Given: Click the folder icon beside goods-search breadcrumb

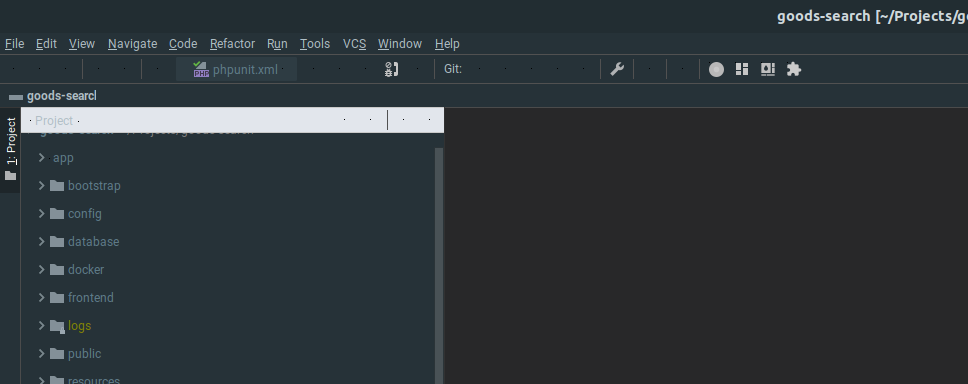Looking at the screenshot, I should click(16, 97).
